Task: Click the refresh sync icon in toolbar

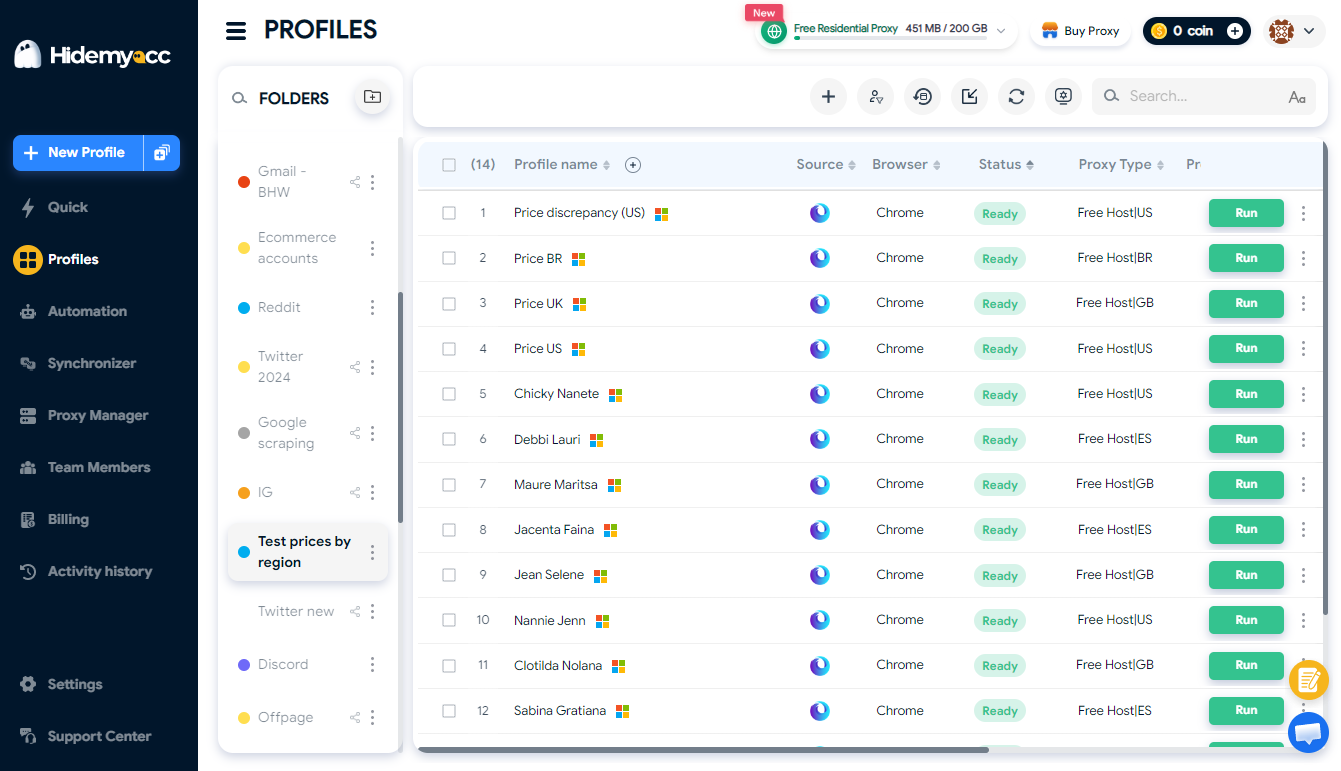Action: click(1016, 96)
